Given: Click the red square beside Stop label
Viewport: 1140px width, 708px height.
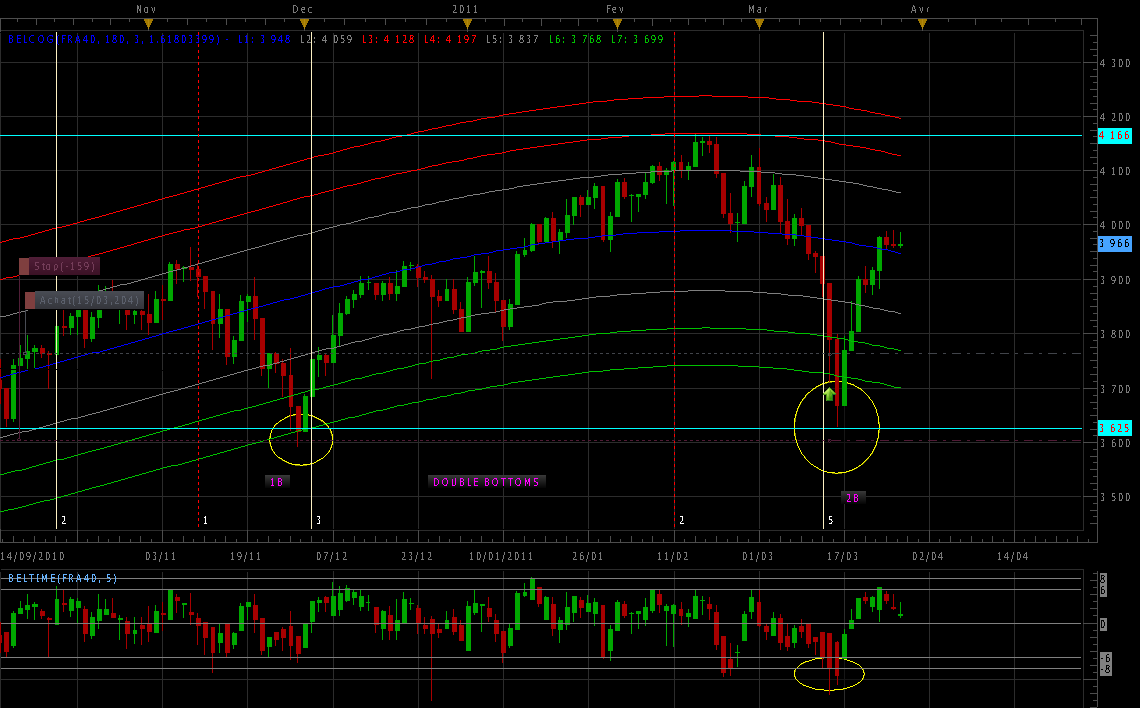Looking at the screenshot, I should 25,267.
